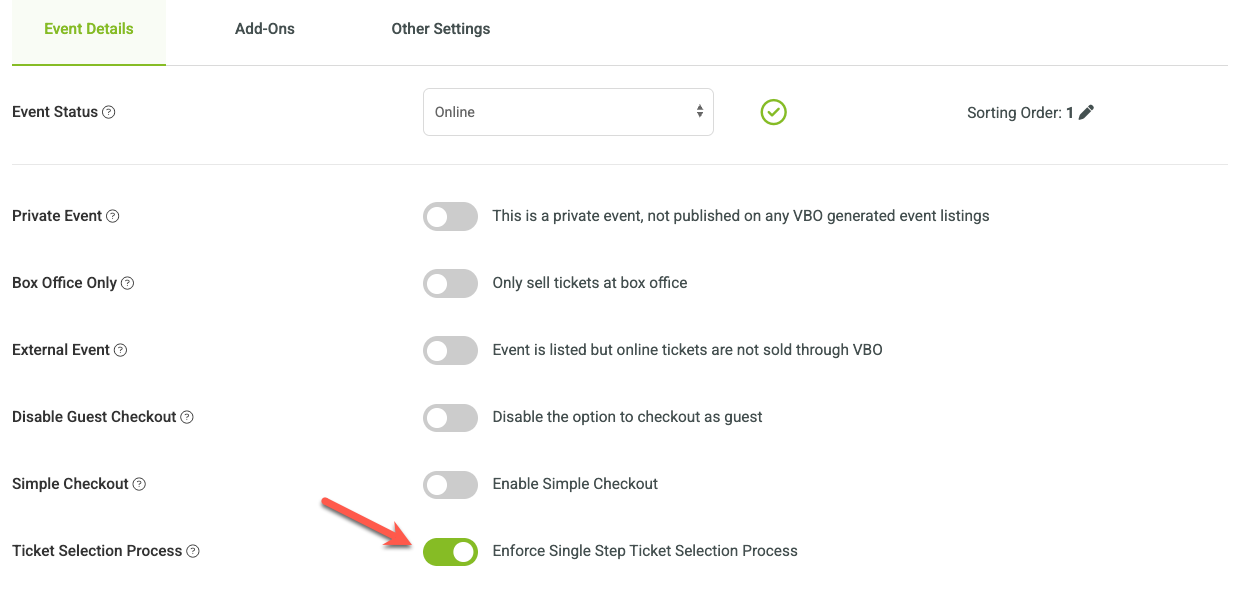Viewport: 1243px width, 590px height.
Task: Switch to the Add-Ons tab
Action: [265, 29]
